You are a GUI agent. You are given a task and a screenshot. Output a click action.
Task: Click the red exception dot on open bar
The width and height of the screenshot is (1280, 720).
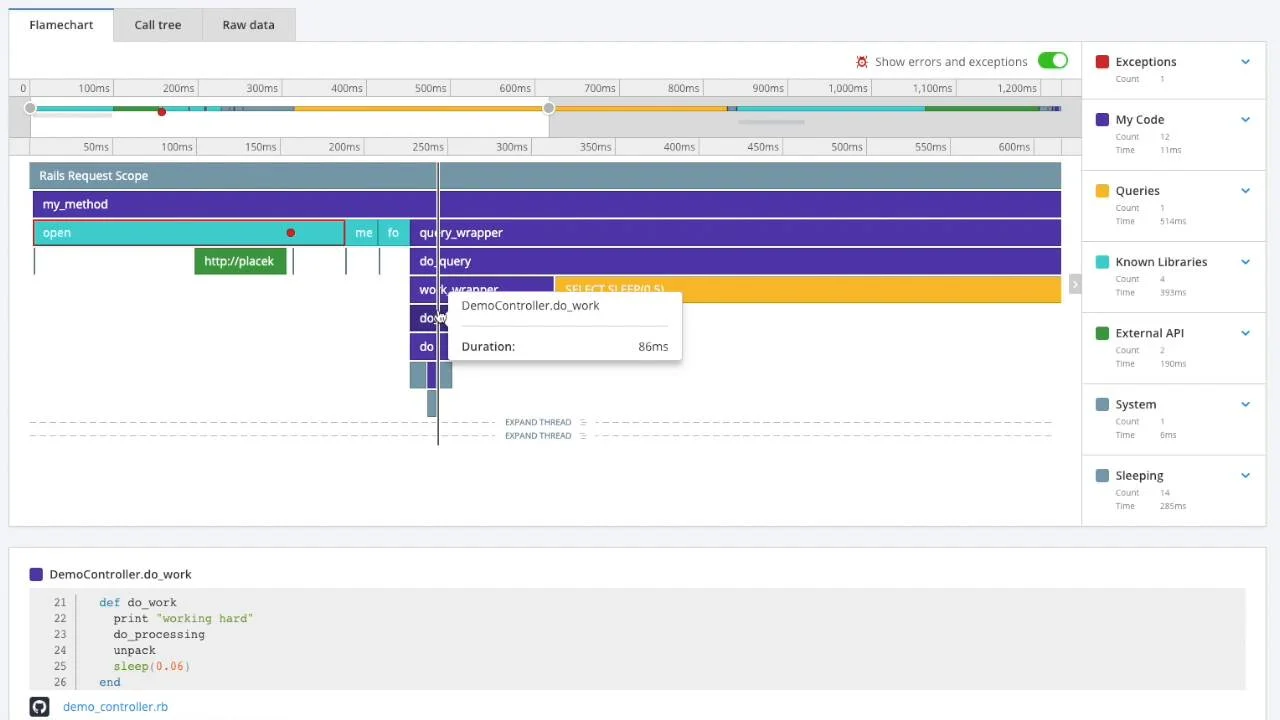click(x=290, y=233)
